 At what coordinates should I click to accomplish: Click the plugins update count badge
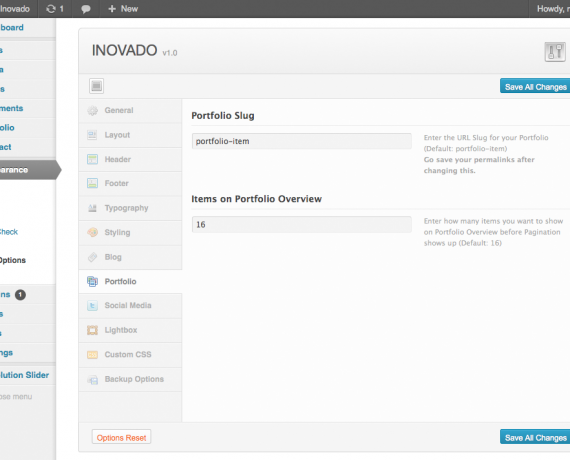click(x=20, y=295)
